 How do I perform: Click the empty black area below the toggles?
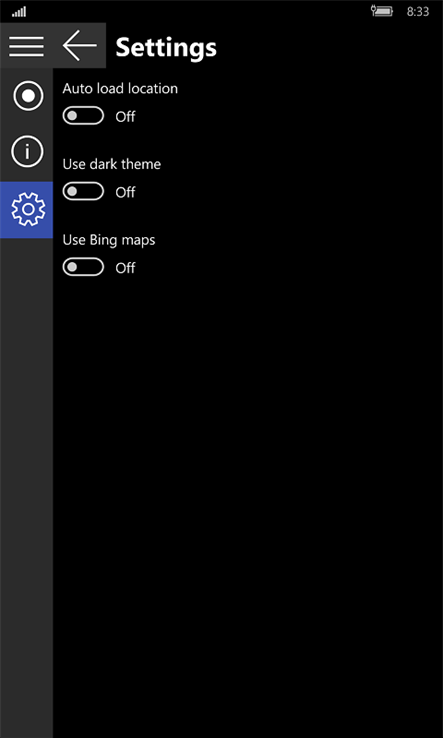coord(248,504)
